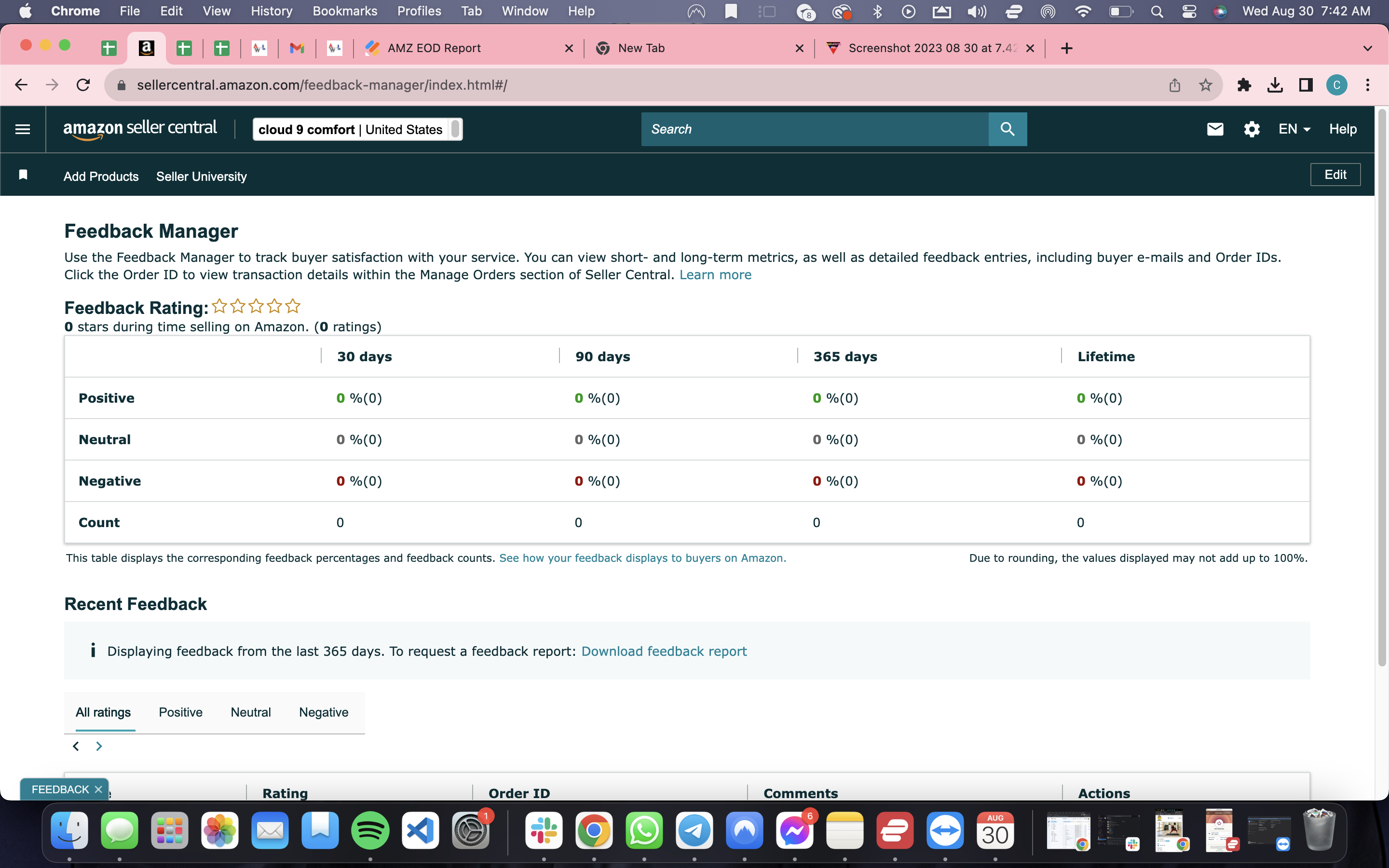Image resolution: width=1389 pixels, height=868 pixels.
Task: Open the Profiles menu in menu bar
Action: tap(419, 11)
